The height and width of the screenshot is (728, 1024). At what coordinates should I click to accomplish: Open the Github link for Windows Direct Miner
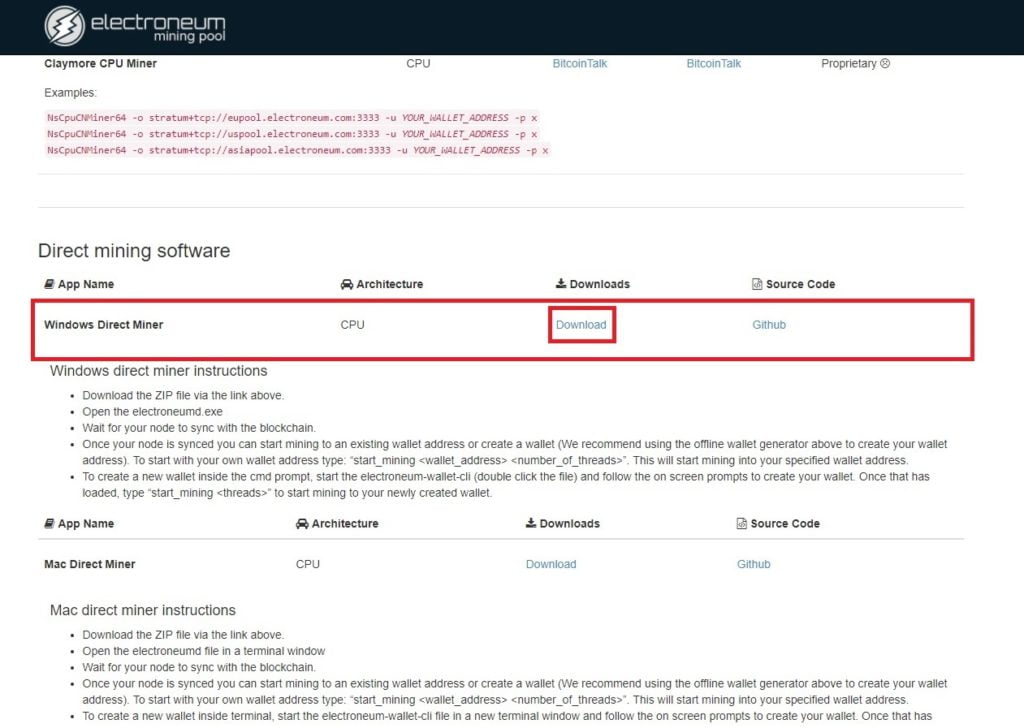pyautogui.click(x=769, y=324)
